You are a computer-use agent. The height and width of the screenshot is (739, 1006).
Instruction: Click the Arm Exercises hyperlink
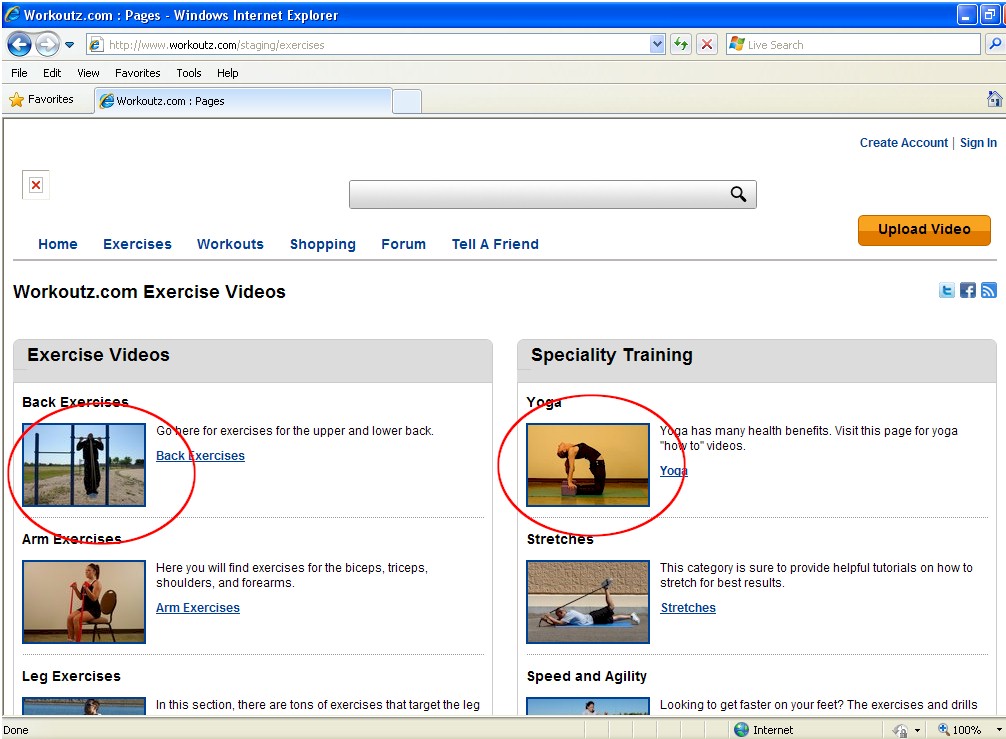click(x=198, y=608)
